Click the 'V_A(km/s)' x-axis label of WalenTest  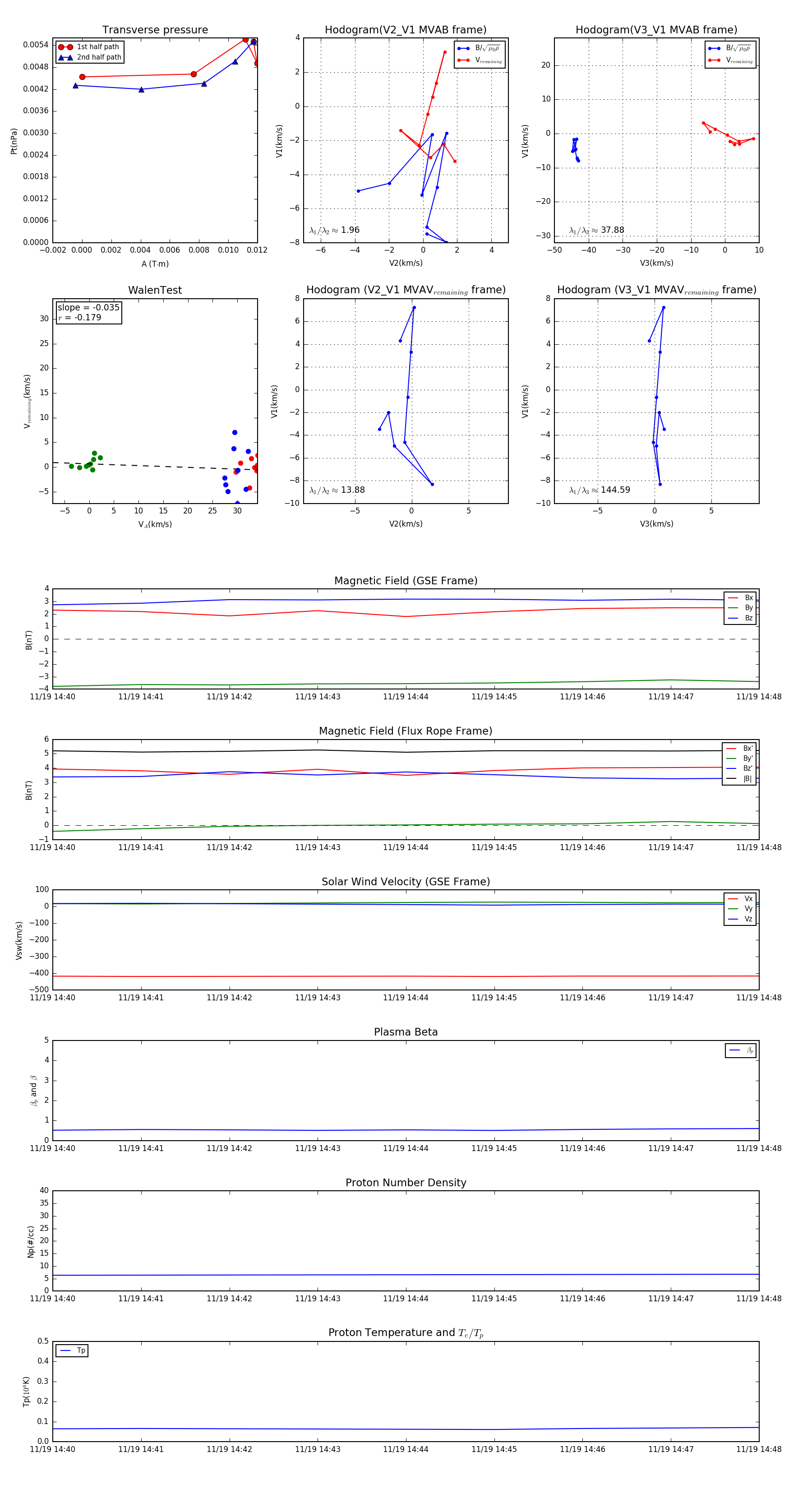(155, 524)
